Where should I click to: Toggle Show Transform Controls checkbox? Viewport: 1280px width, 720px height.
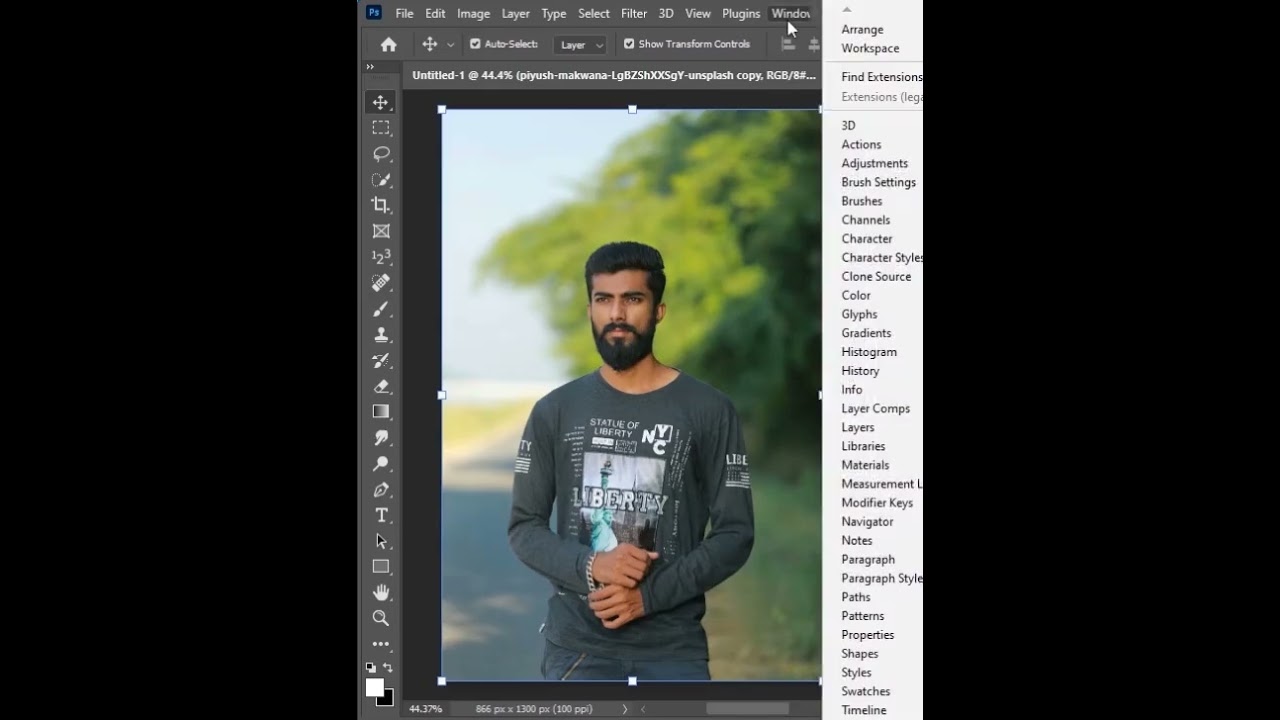(x=629, y=44)
